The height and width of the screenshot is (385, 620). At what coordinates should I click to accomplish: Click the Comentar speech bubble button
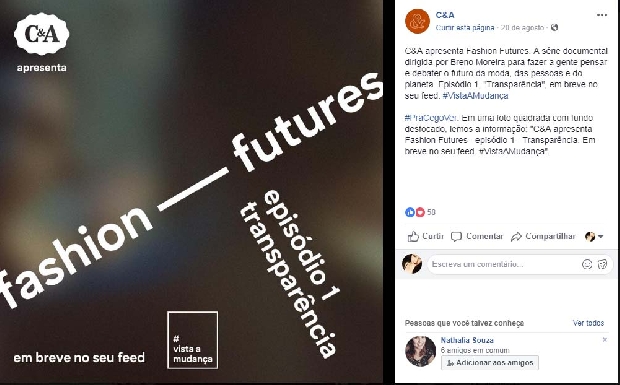tap(477, 236)
